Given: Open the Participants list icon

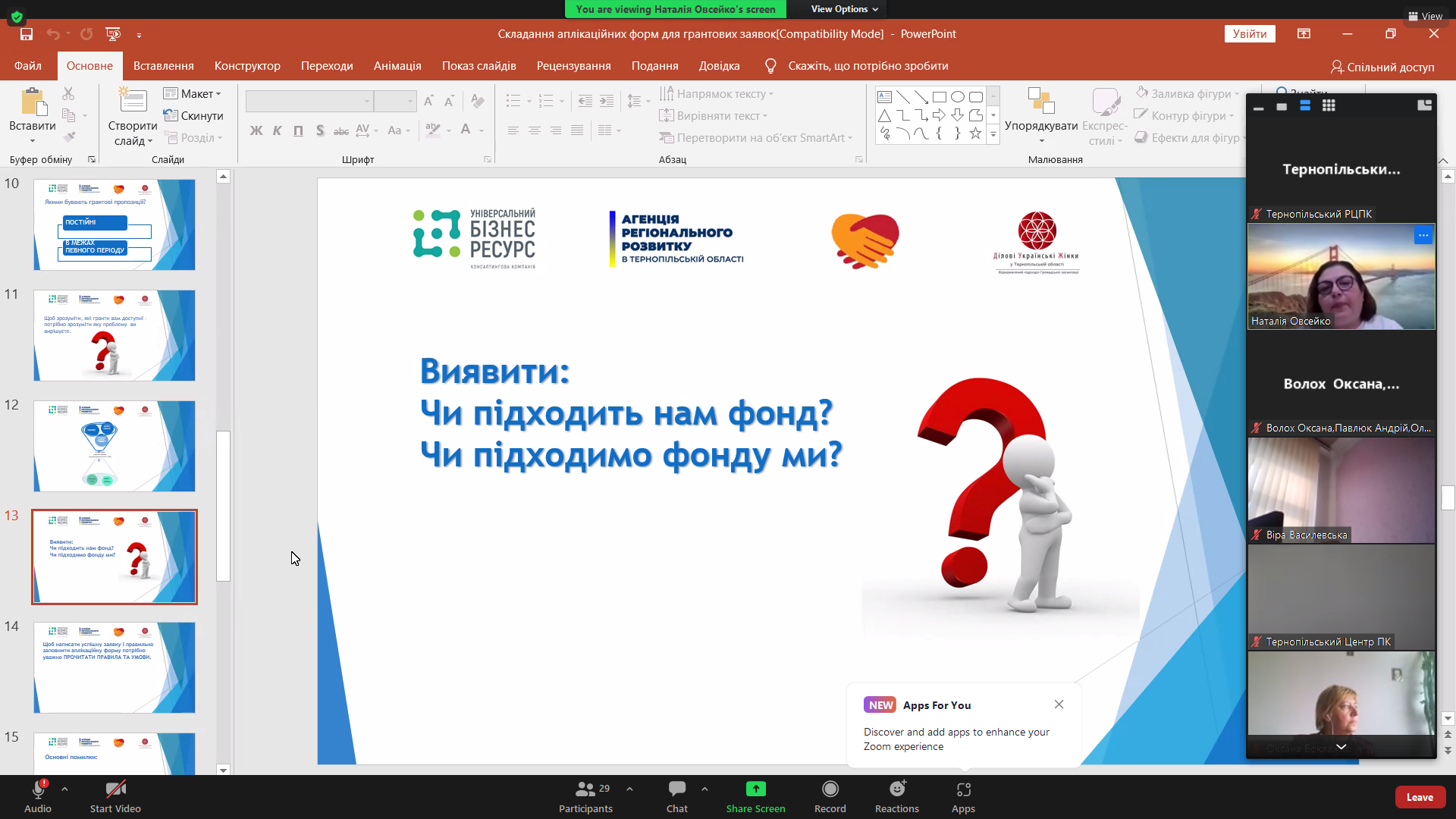Looking at the screenshot, I should coord(585,789).
